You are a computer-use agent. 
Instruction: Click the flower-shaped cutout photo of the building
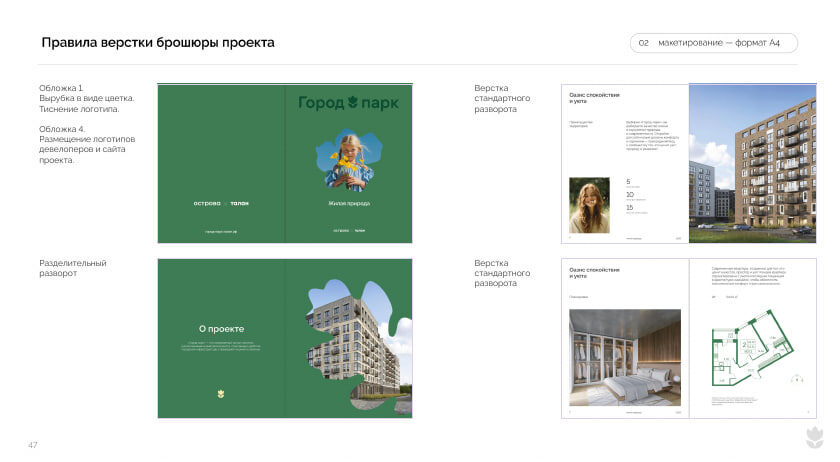coord(359,346)
